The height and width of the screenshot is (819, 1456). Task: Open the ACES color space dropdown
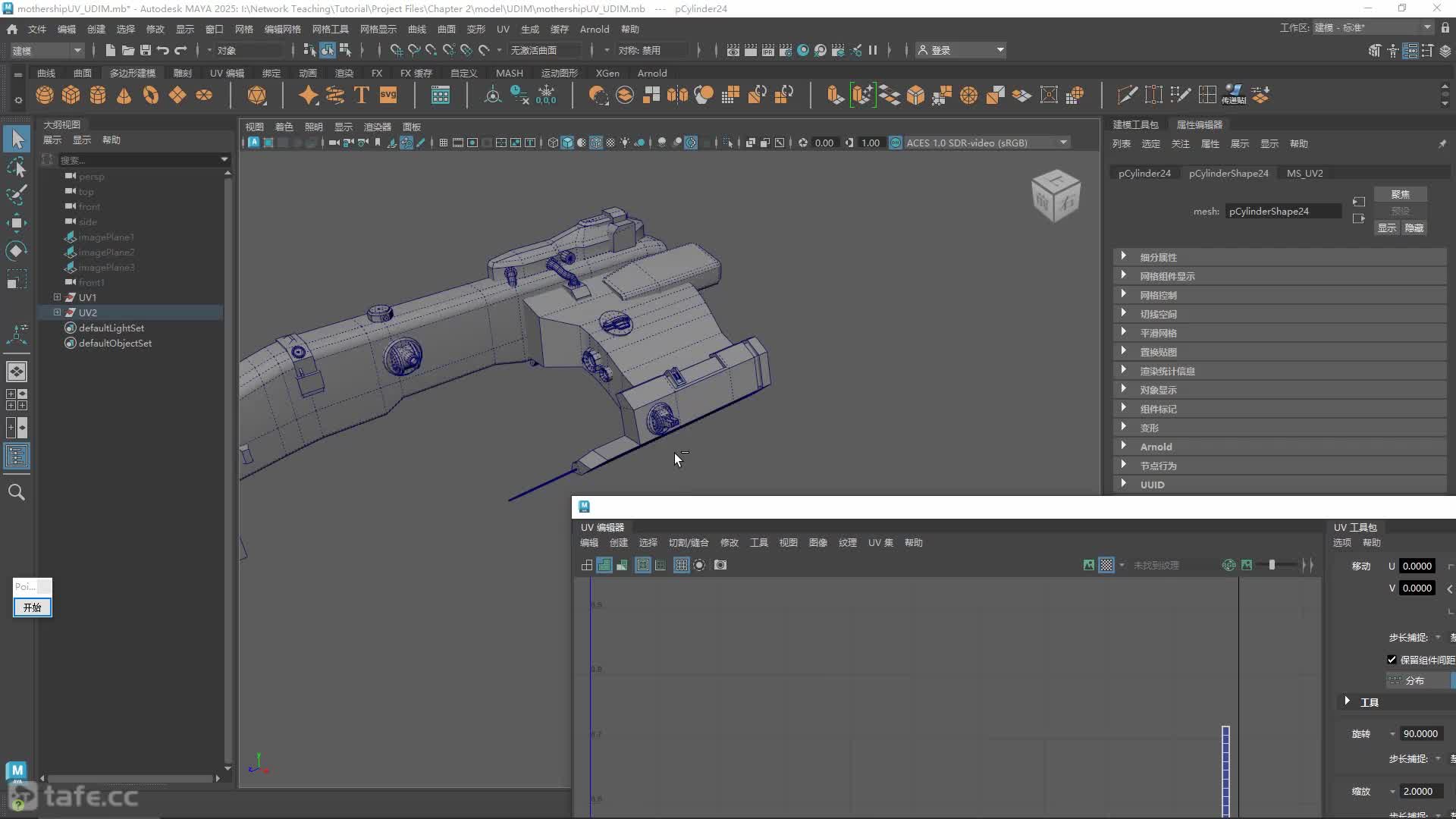tap(987, 143)
